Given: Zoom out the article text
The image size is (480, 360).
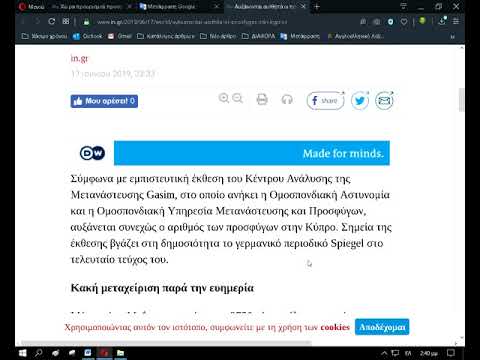Looking at the screenshot, I should (238, 99).
